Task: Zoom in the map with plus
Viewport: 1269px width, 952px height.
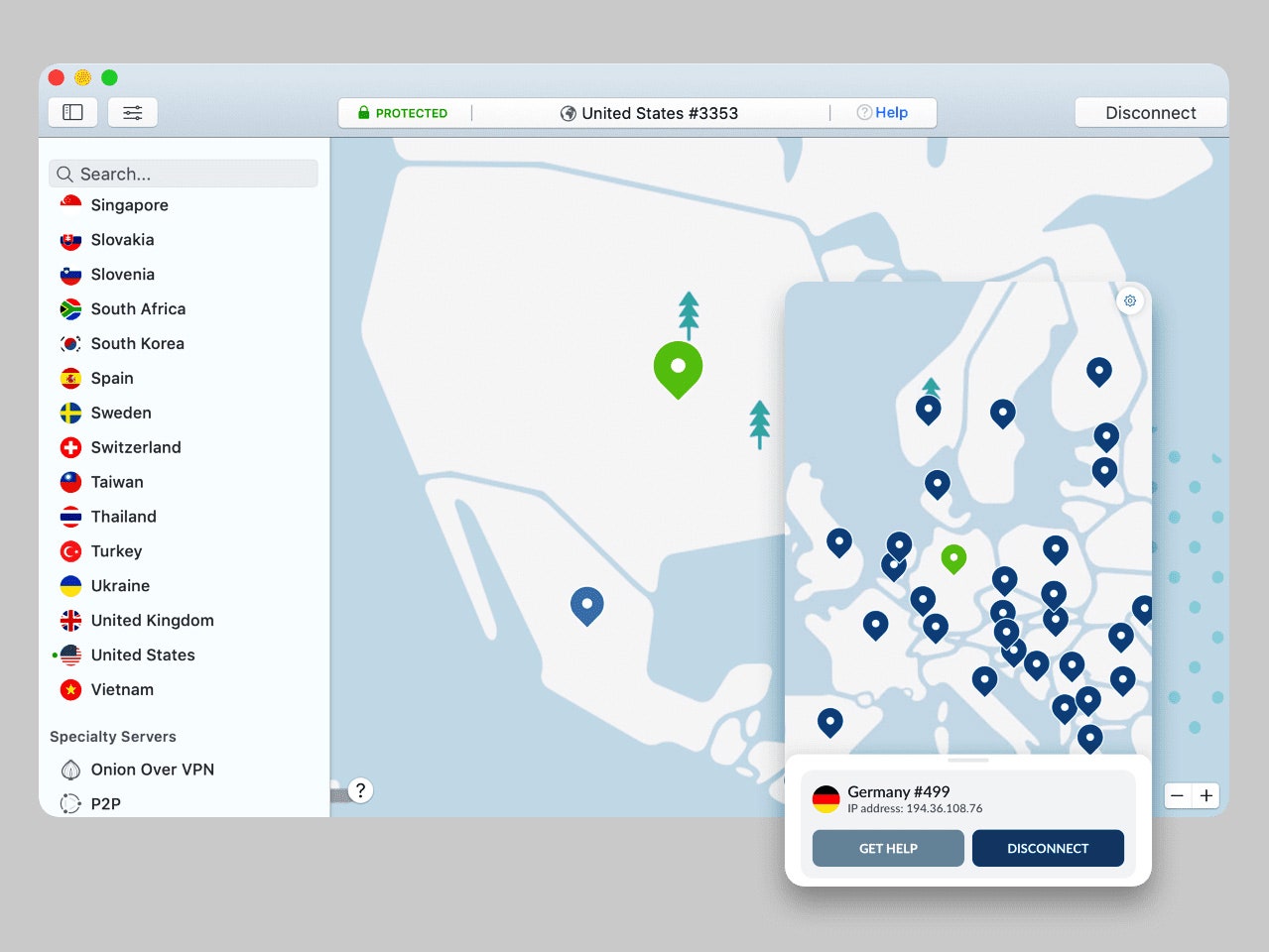Action: coord(1206,795)
